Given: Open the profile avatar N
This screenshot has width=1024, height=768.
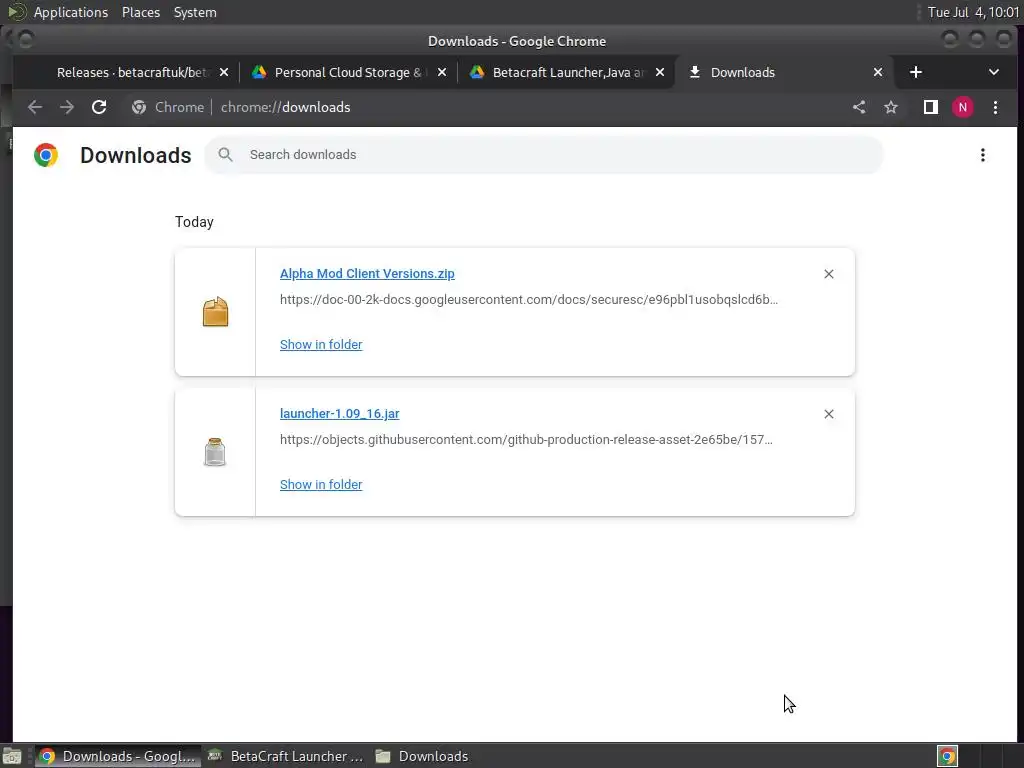Looking at the screenshot, I should [963, 107].
